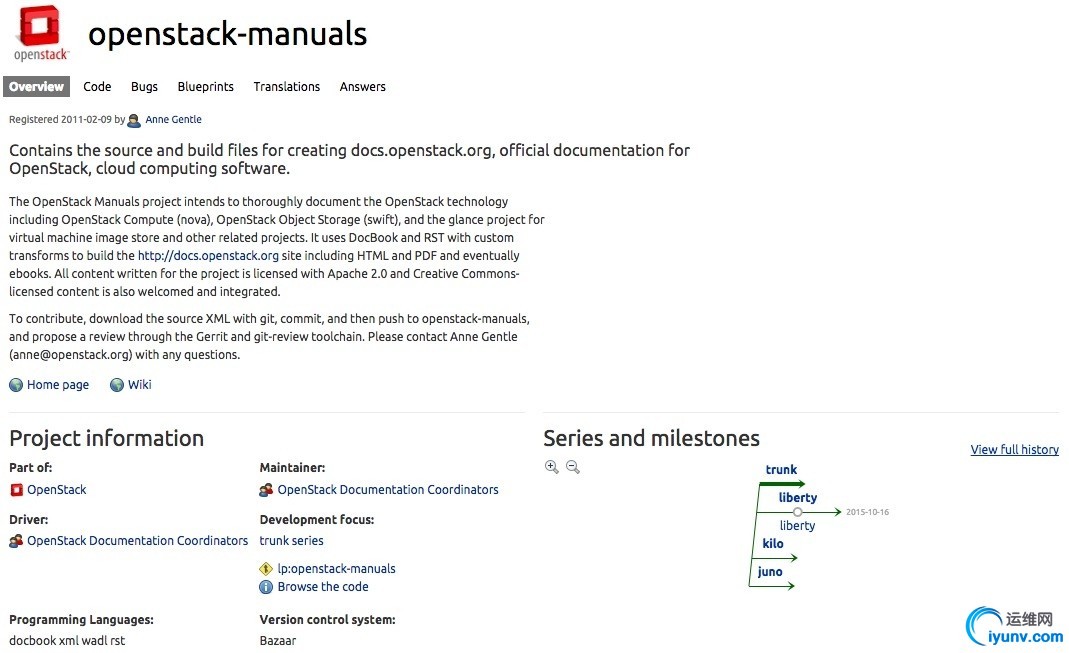Go to the Blueprints tab
Image resolution: width=1069 pixels, height=653 pixels.
point(205,87)
